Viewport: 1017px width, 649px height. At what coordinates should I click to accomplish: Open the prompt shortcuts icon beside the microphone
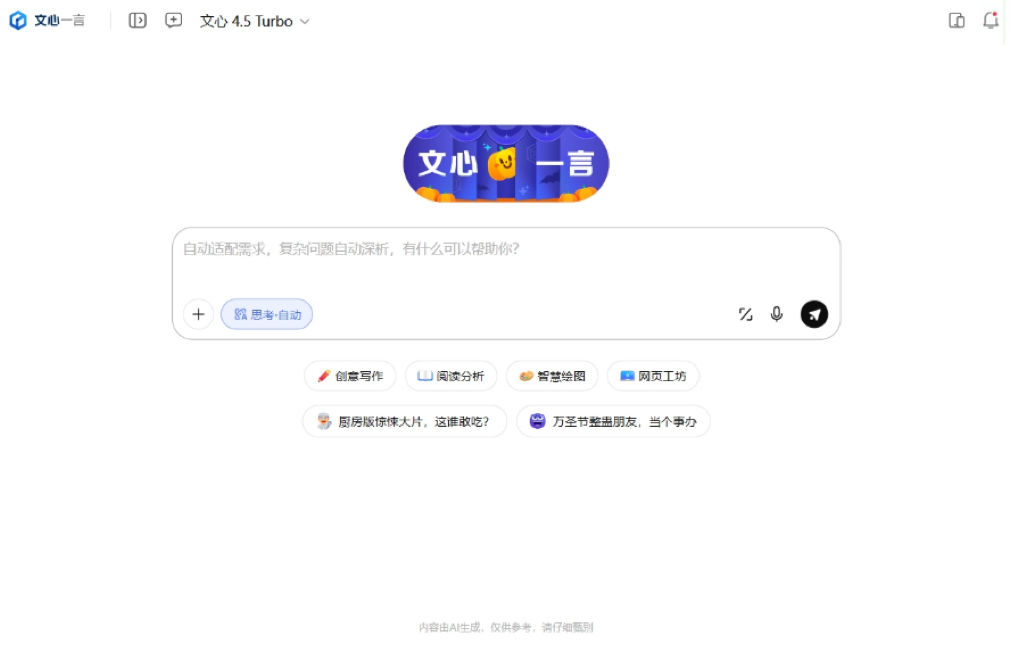(x=745, y=314)
